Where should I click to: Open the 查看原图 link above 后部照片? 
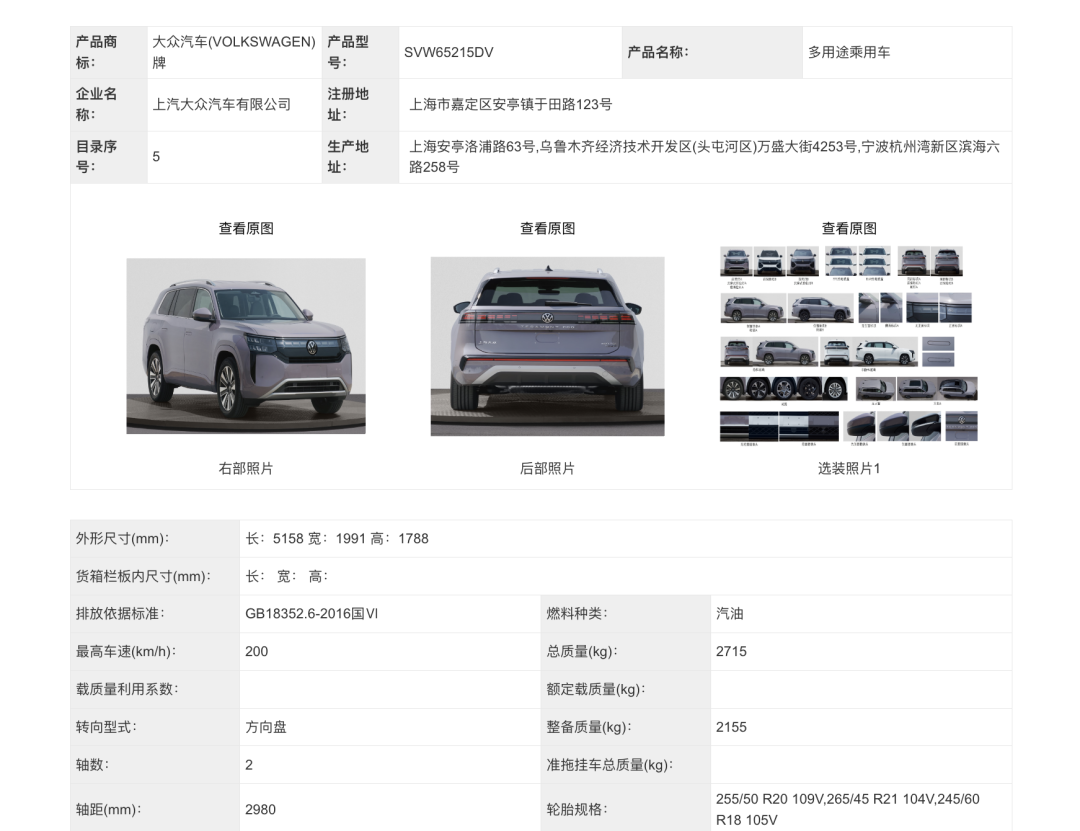[548, 229]
